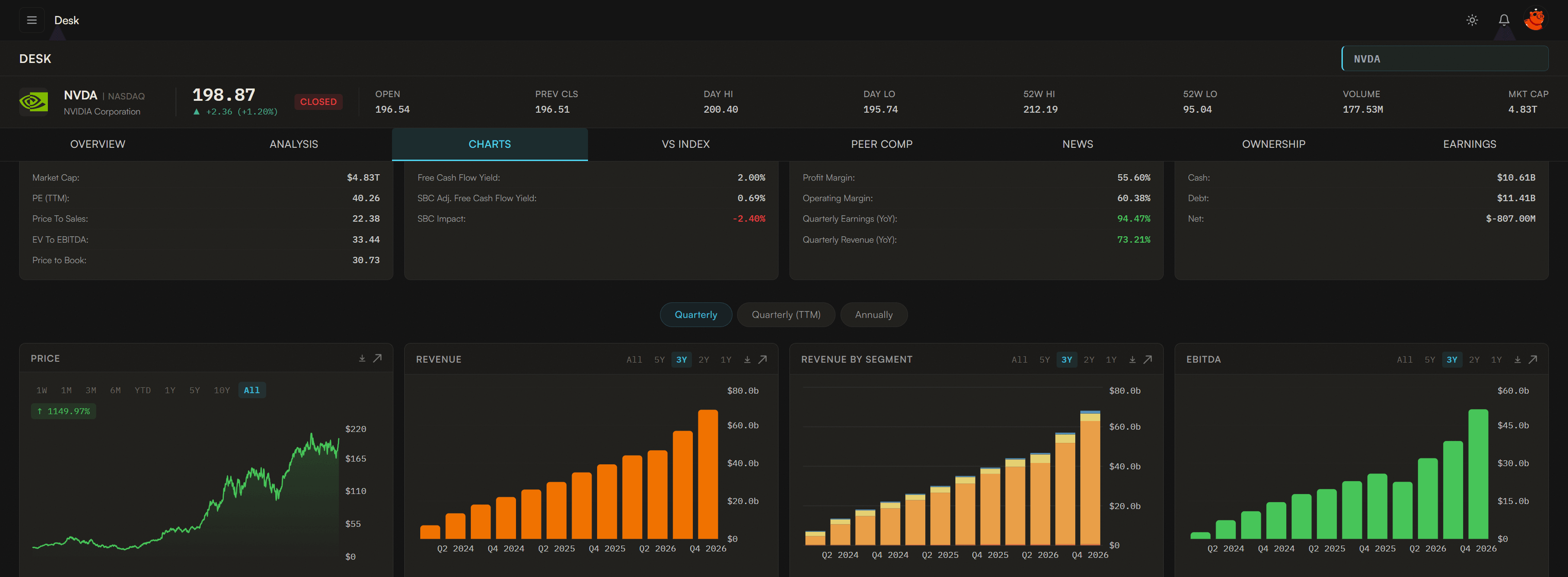1568x577 pixels.
Task: Click the latest Q4 2026 revenue bar
Action: point(708,475)
